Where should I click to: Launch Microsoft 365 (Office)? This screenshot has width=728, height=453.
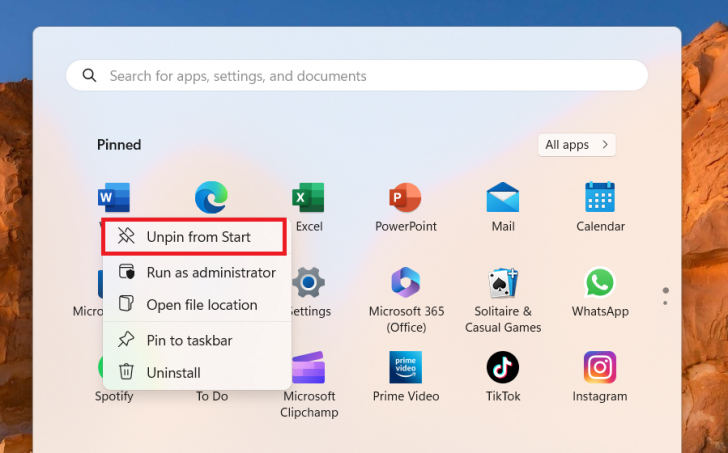click(405, 282)
